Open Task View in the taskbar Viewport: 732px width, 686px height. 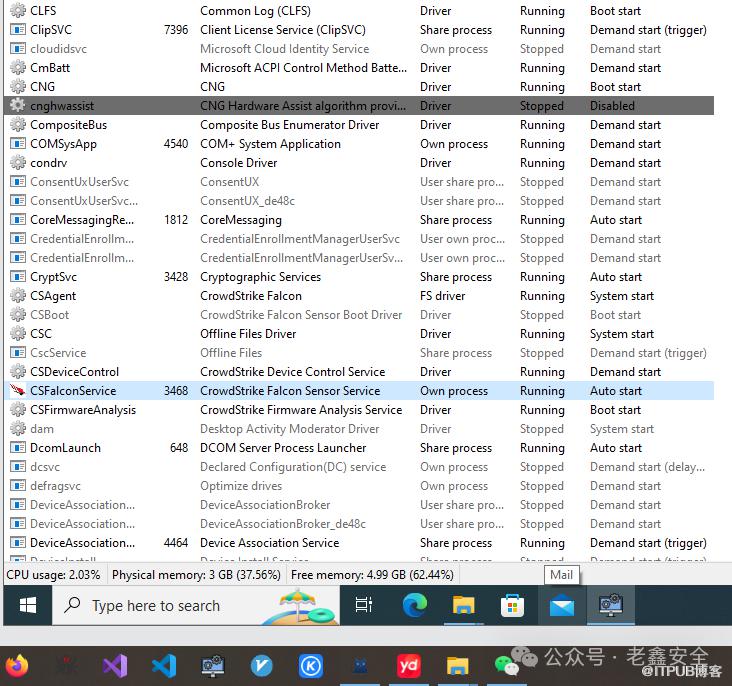tap(364, 605)
